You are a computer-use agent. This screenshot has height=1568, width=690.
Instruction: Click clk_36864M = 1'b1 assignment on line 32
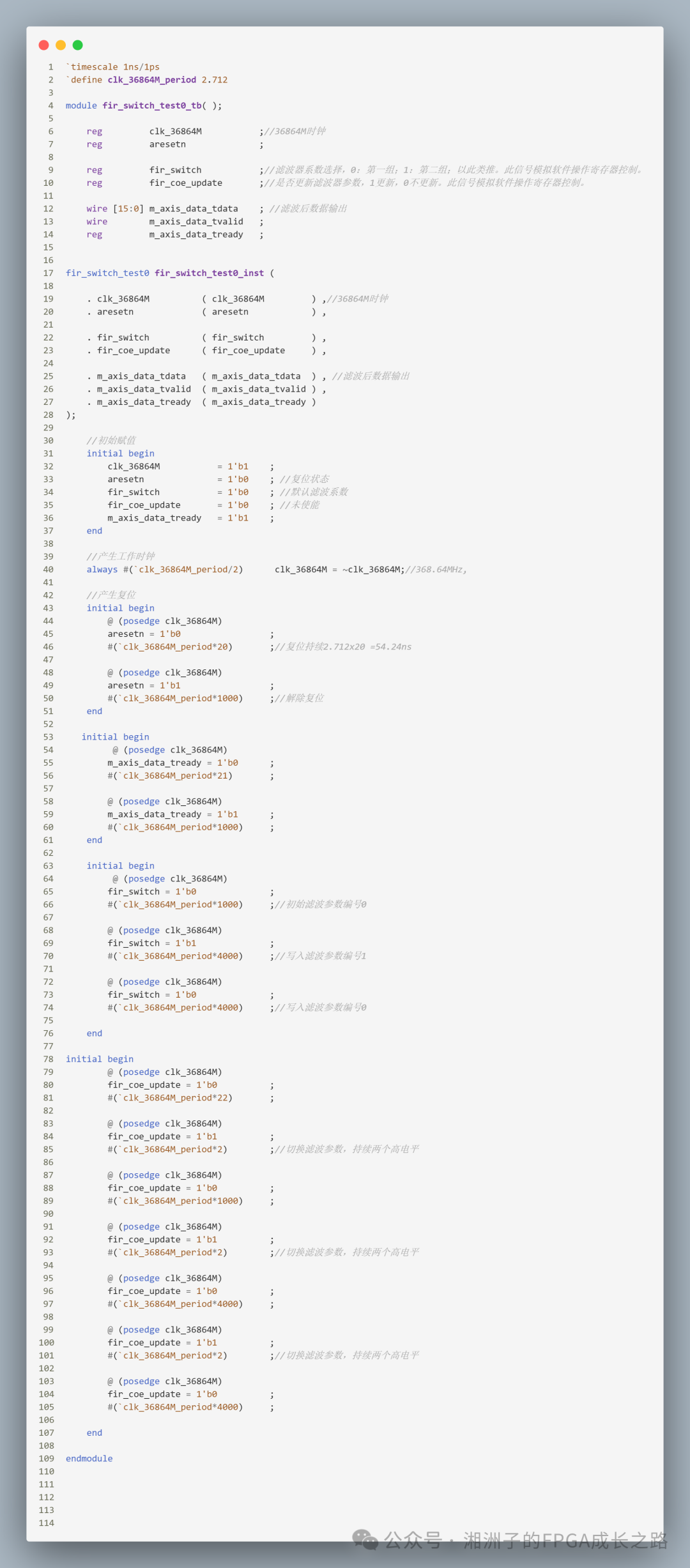coord(178,466)
